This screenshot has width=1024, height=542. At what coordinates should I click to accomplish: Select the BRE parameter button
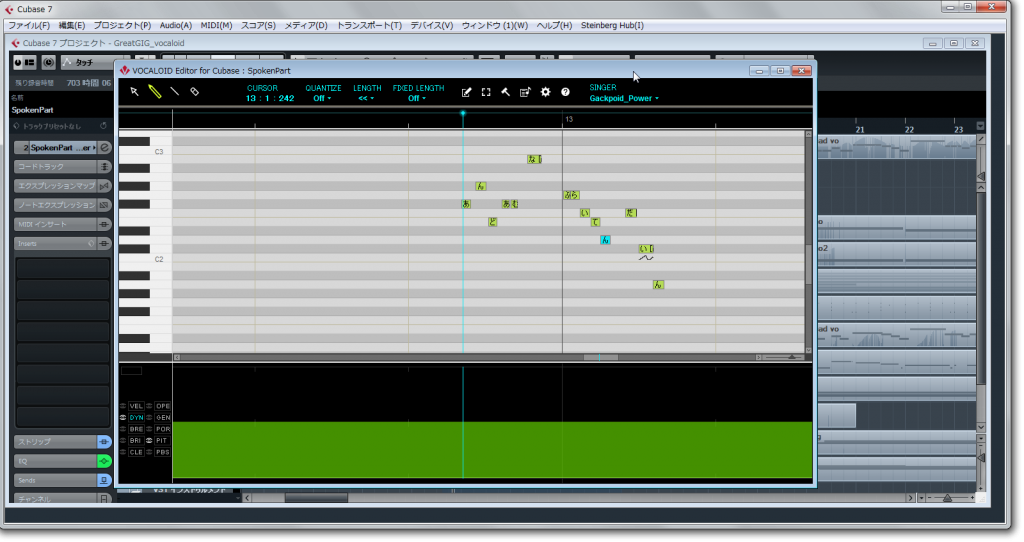[x=136, y=429]
